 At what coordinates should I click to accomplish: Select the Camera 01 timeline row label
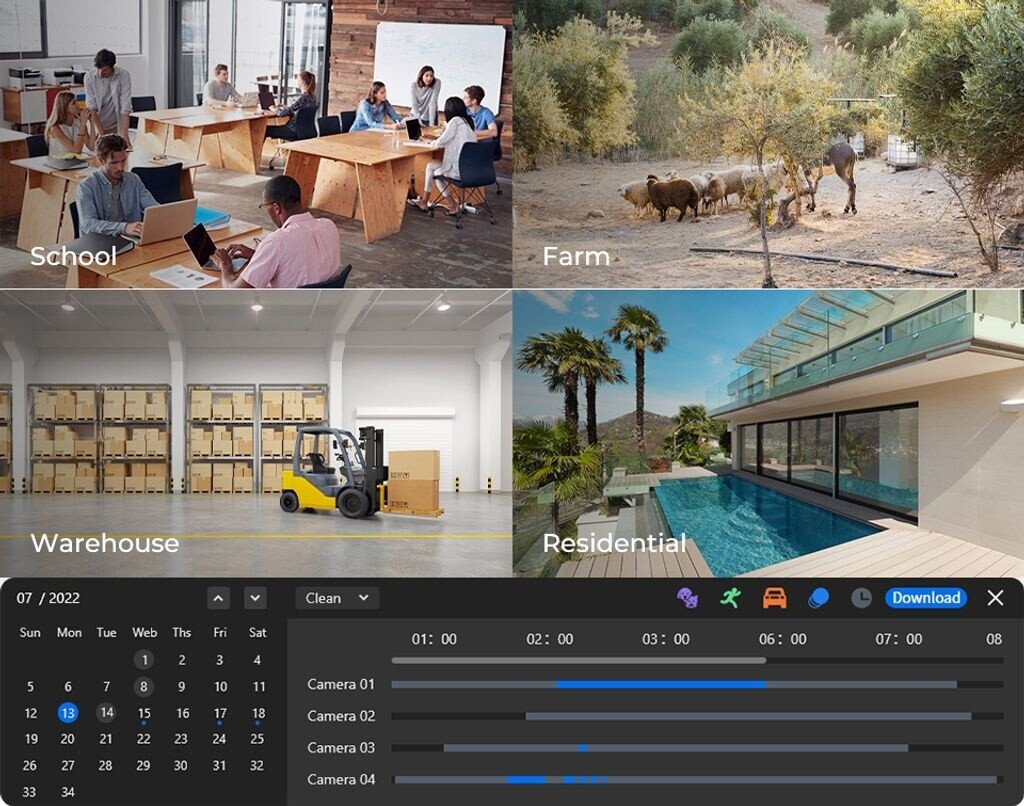coord(341,684)
